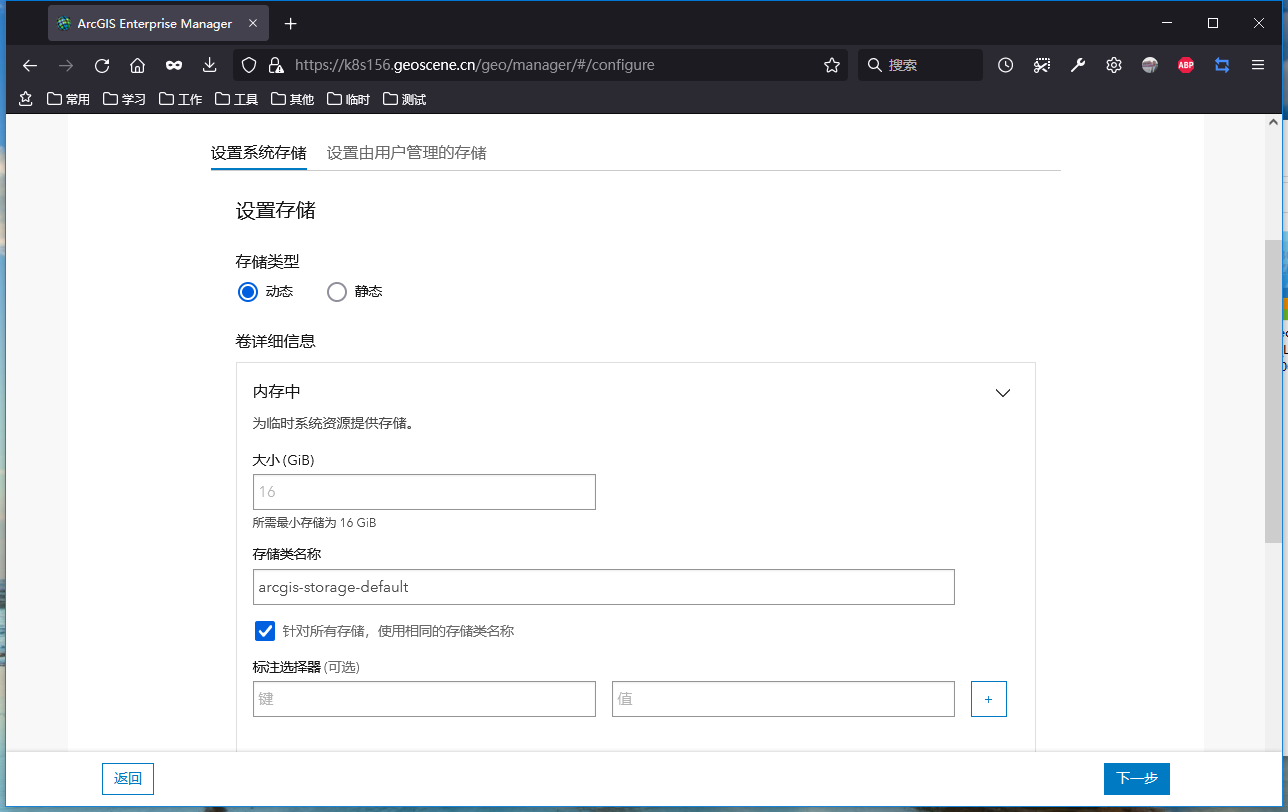Click the ABP Adblock Plus icon
Viewport: 1288px width, 812px height.
[1186, 65]
